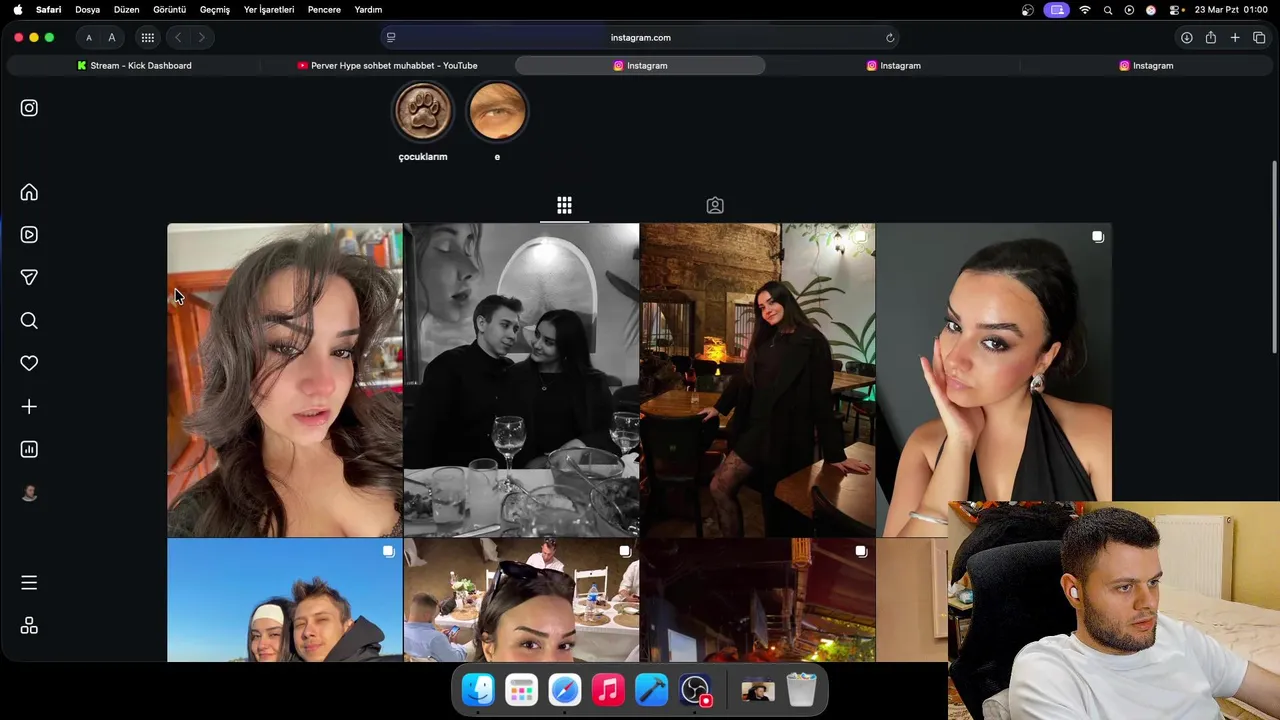Open the Görüntü menu
This screenshot has width=1280, height=720.
click(x=169, y=10)
